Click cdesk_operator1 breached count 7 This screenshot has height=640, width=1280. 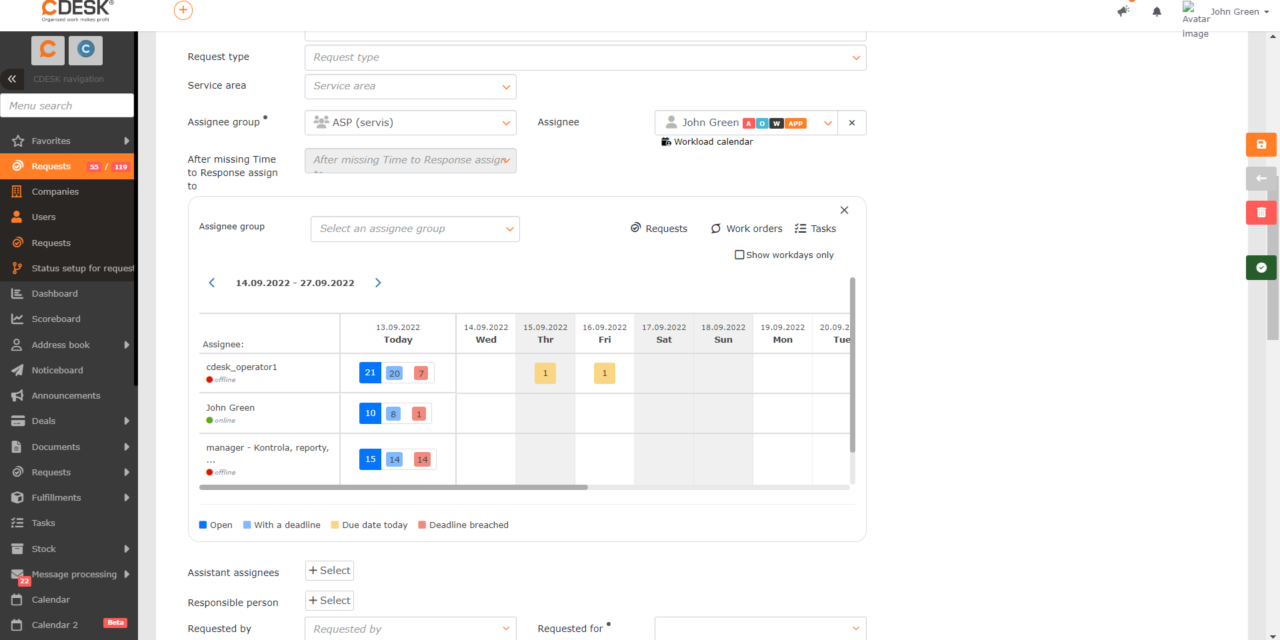click(x=421, y=373)
